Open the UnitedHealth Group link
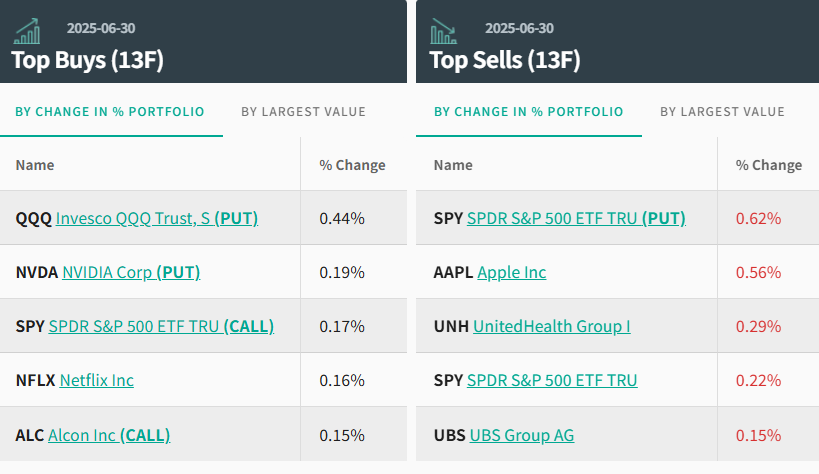 point(551,326)
